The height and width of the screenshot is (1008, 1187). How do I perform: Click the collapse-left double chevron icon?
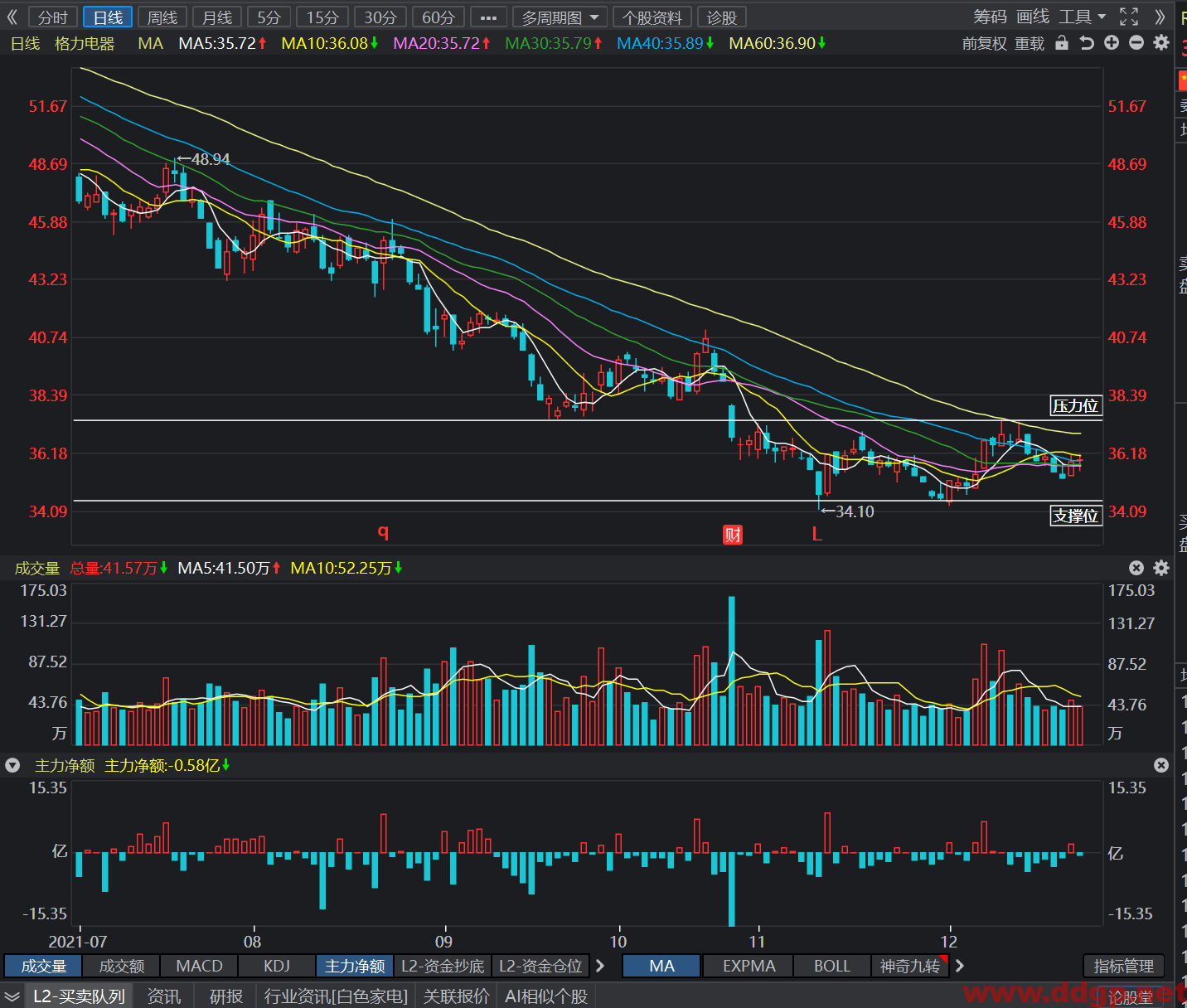click(x=12, y=17)
